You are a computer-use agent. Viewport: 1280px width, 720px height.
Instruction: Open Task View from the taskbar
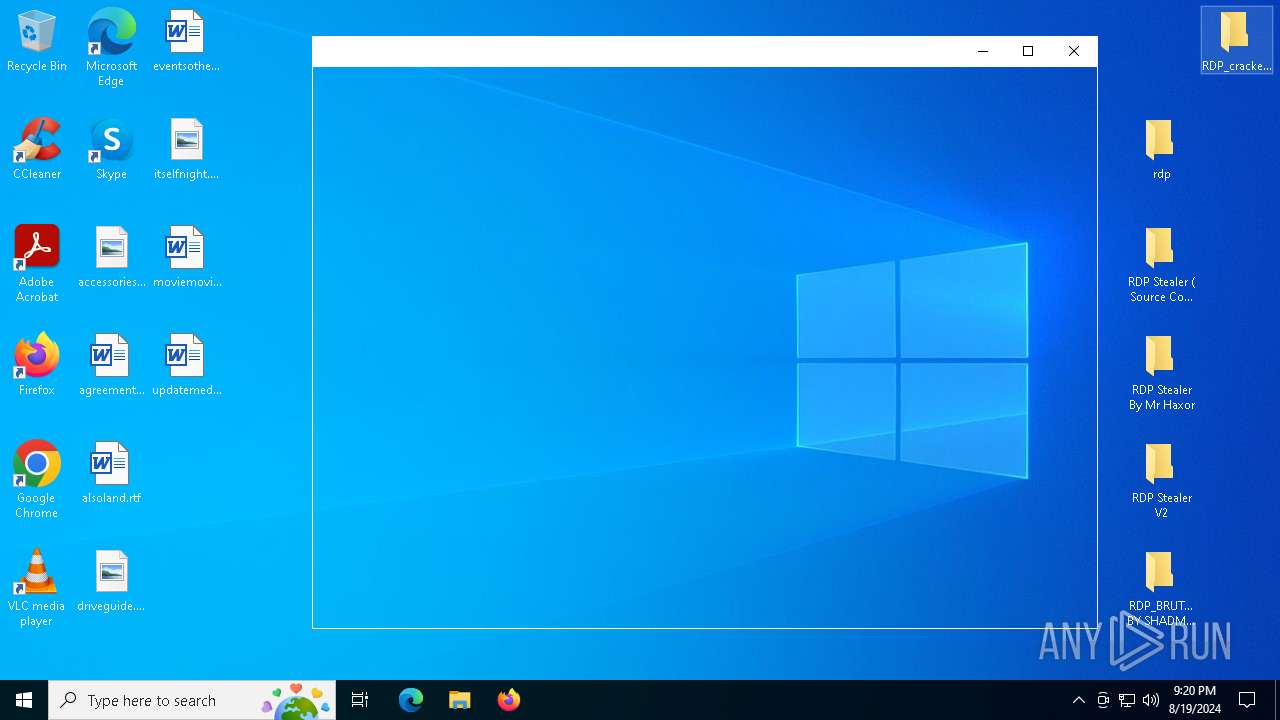coord(360,700)
